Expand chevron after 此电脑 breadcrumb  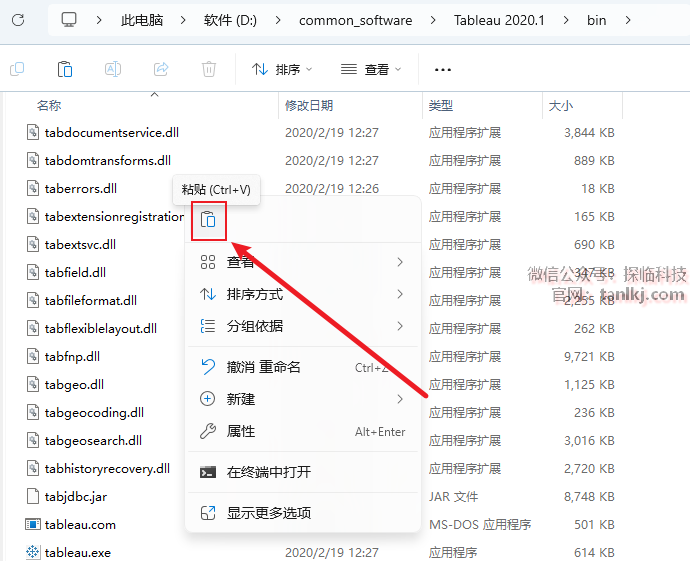183,20
